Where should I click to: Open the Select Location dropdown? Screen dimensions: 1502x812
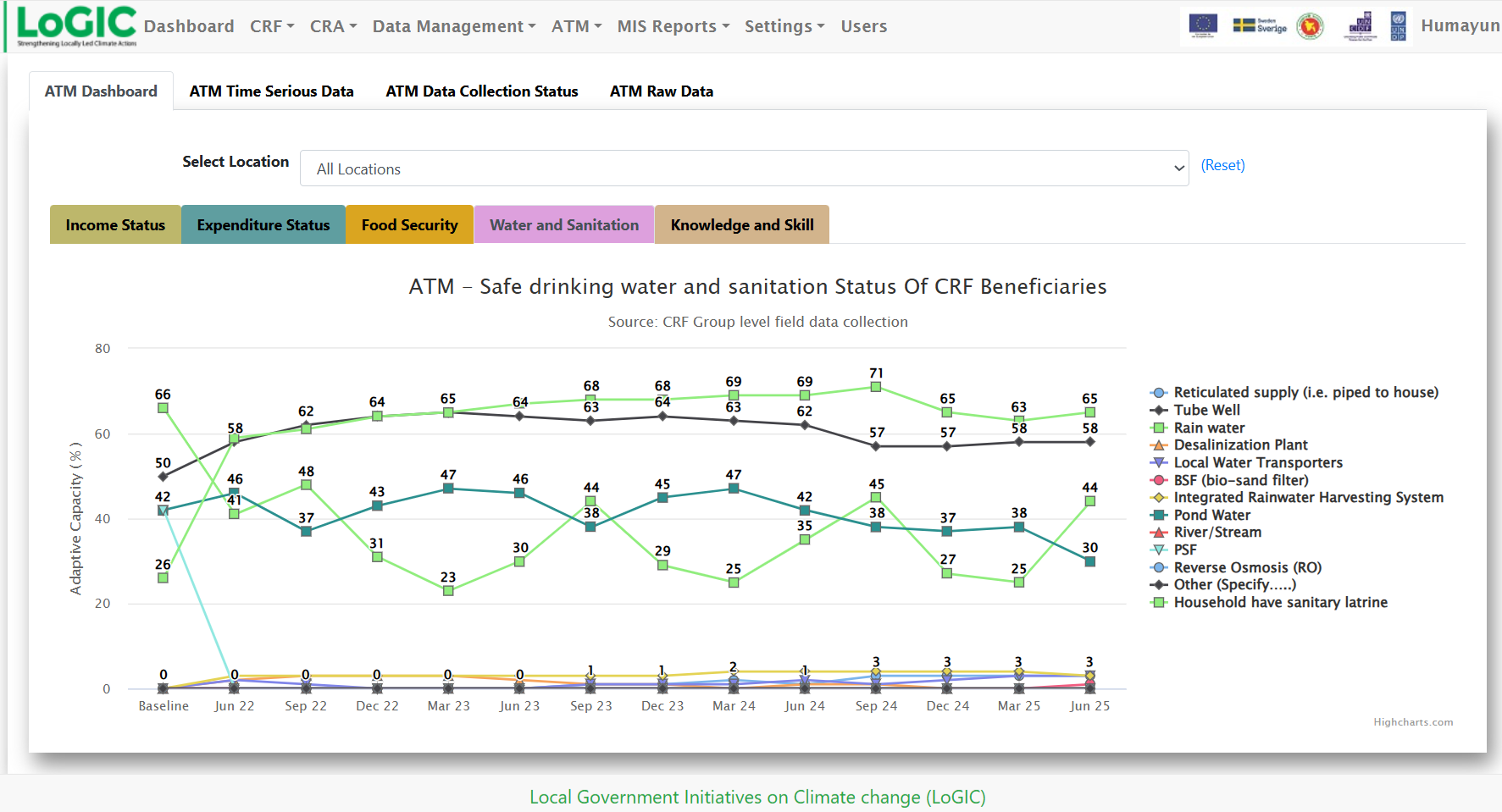pyautogui.click(x=744, y=168)
